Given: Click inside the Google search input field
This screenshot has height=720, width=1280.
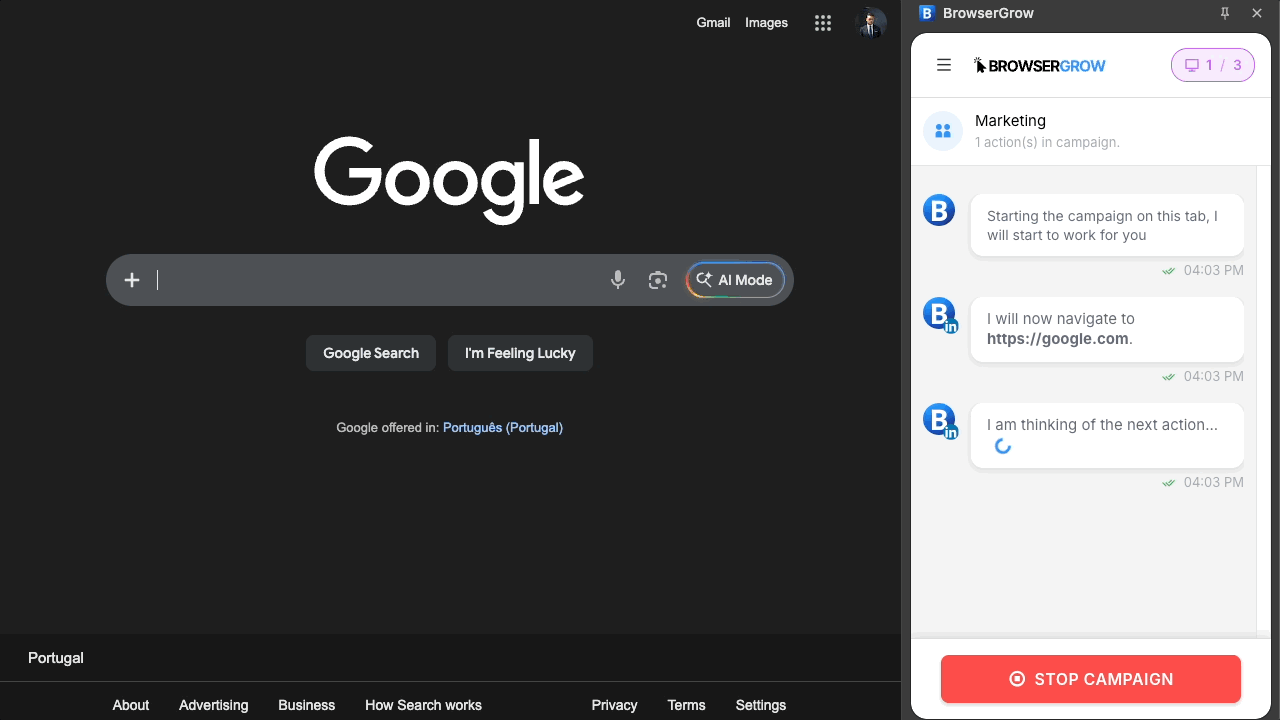Looking at the screenshot, I should coord(380,280).
